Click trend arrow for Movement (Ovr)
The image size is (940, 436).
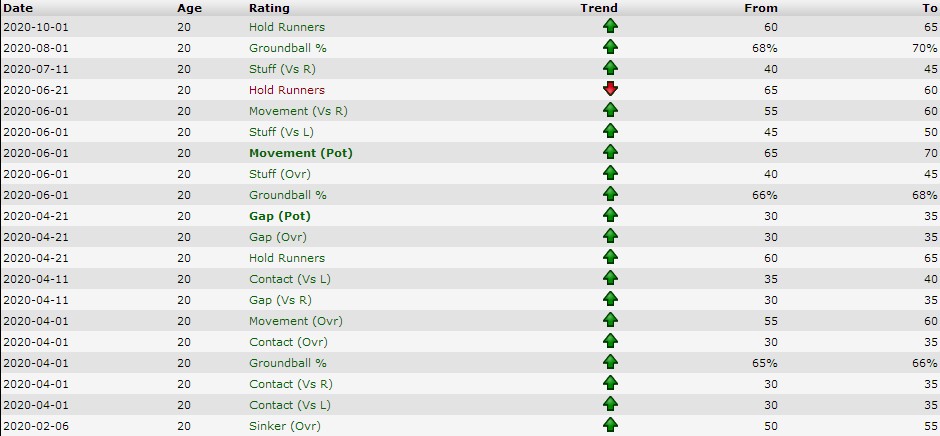point(610,321)
